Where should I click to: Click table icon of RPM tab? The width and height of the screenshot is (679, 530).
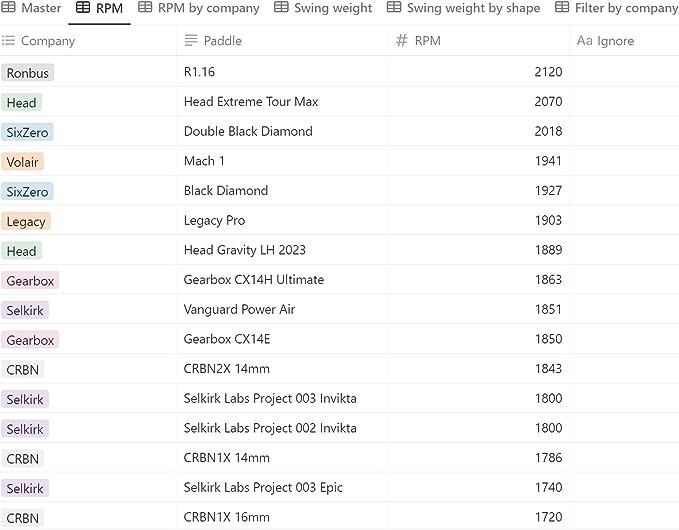(x=83, y=8)
